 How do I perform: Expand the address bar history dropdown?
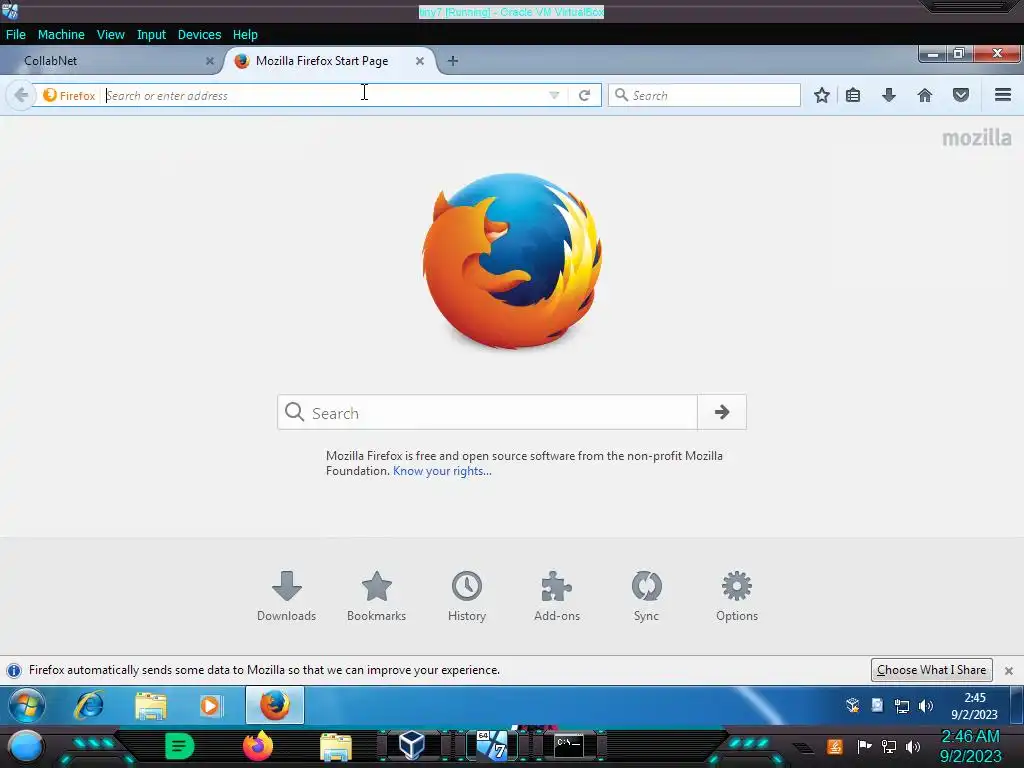[x=554, y=95]
